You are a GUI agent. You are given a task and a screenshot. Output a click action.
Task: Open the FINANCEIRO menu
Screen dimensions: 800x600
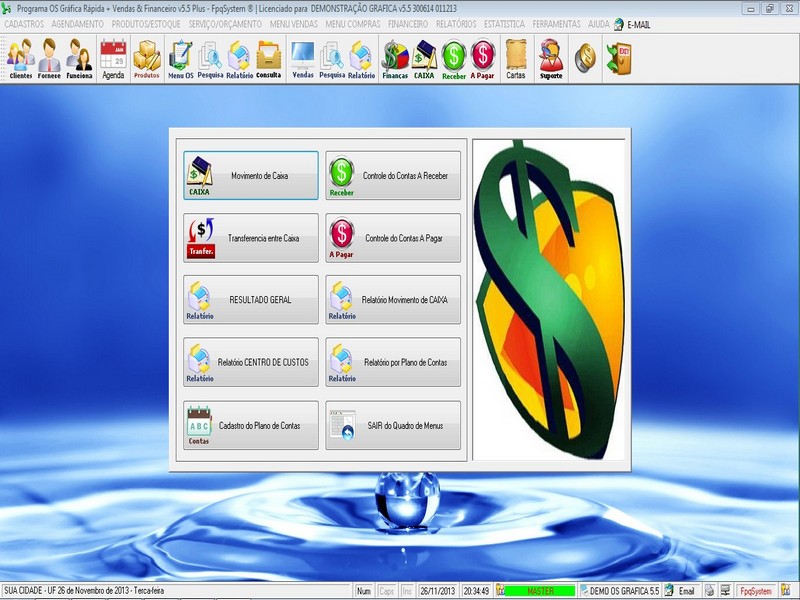click(408, 24)
